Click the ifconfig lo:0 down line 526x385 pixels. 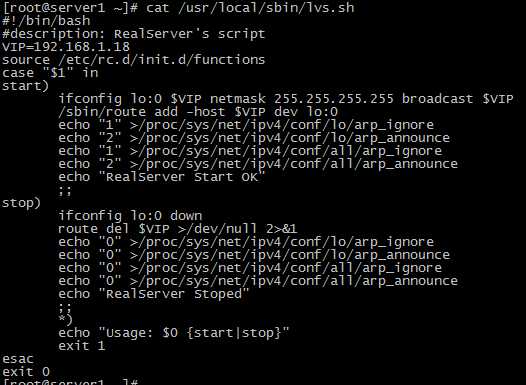click(x=130, y=216)
